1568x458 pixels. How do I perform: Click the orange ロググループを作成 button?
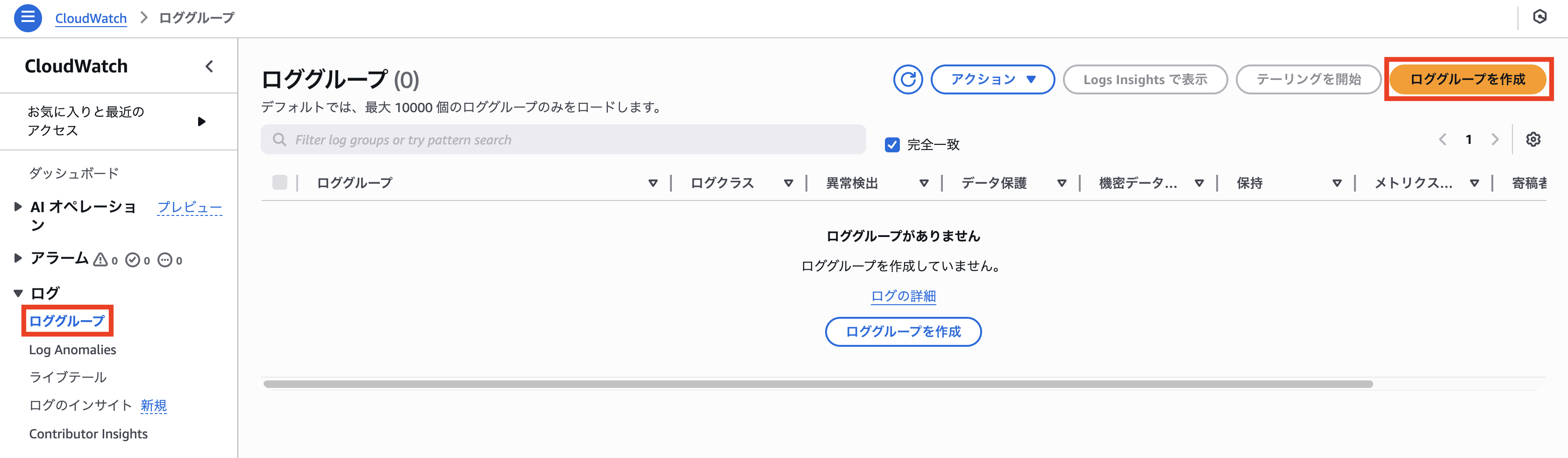pyautogui.click(x=1469, y=79)
